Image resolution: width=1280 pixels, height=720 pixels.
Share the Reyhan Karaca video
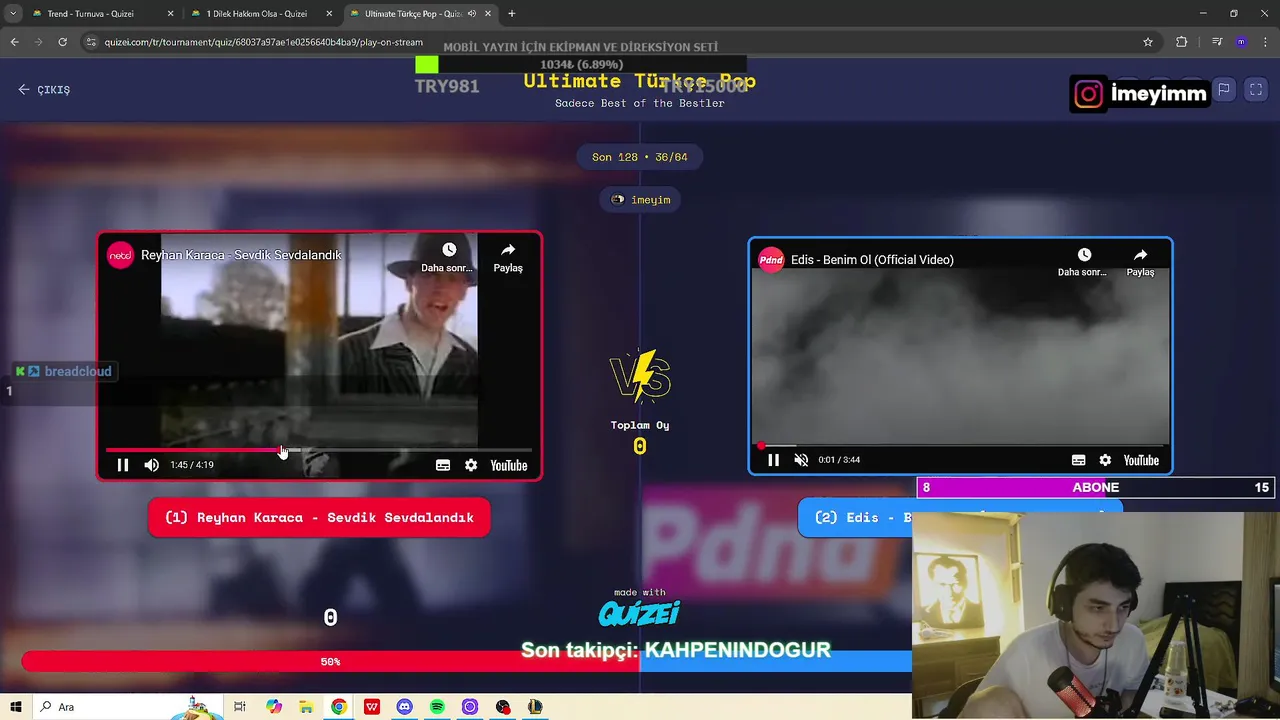[508, 256]
